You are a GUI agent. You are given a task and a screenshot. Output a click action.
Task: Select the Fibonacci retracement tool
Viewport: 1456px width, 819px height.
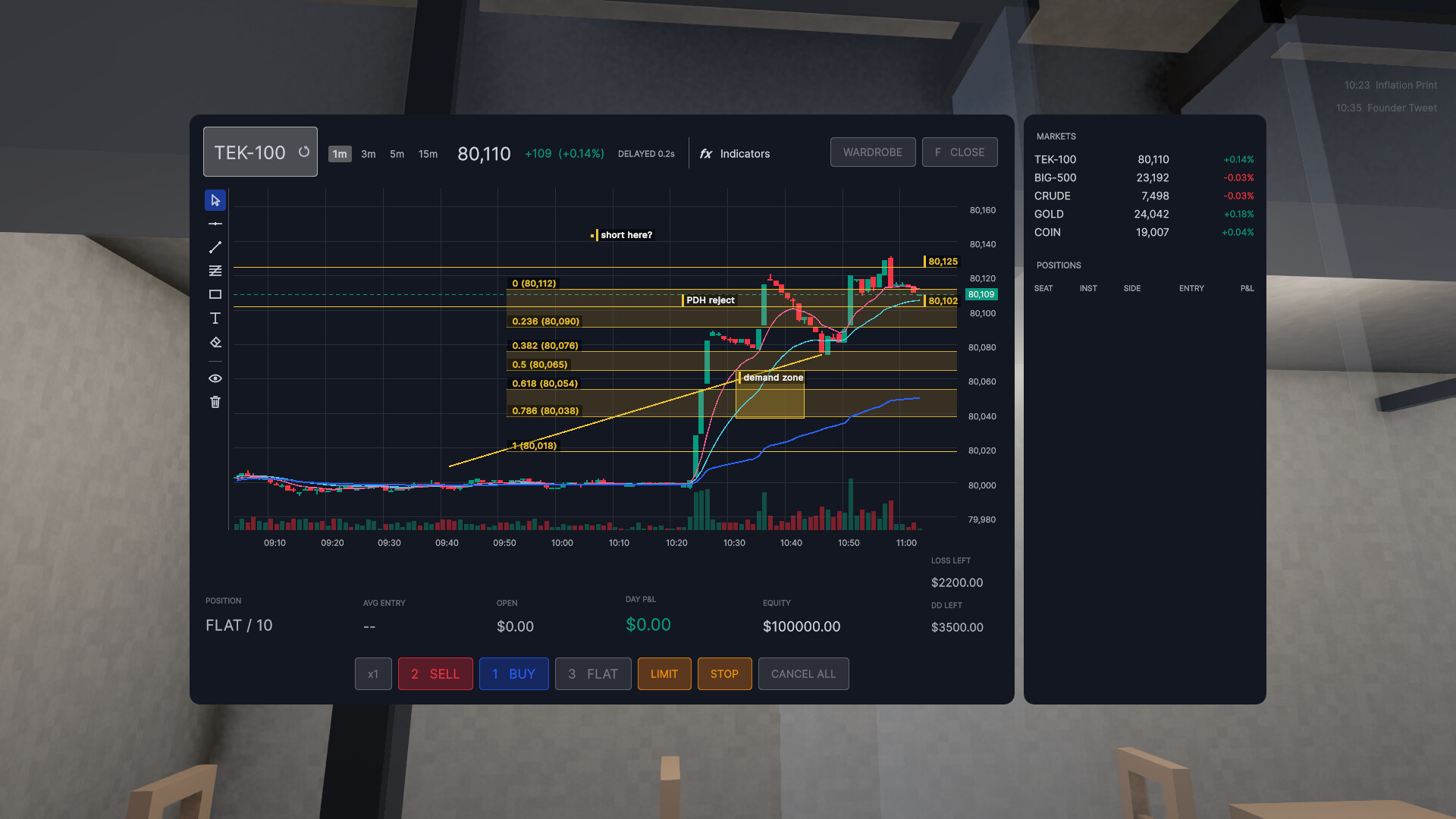pyautogui.click(x=215, y=271)
